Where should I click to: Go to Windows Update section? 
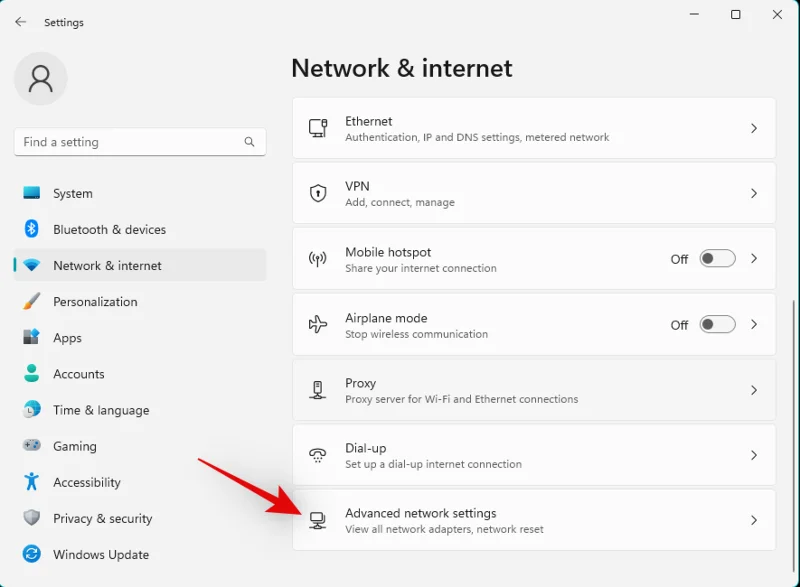pos(100,554)
